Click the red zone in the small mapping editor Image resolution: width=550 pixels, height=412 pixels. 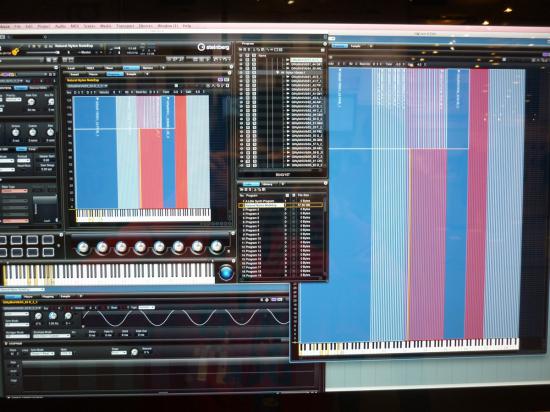click(x=181, y=152)
